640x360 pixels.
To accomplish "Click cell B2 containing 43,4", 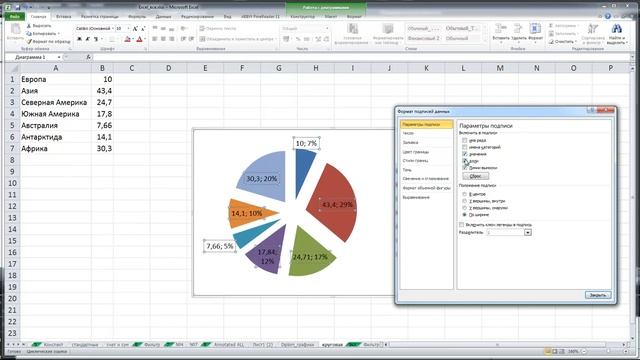I will [x=102, y=91].
